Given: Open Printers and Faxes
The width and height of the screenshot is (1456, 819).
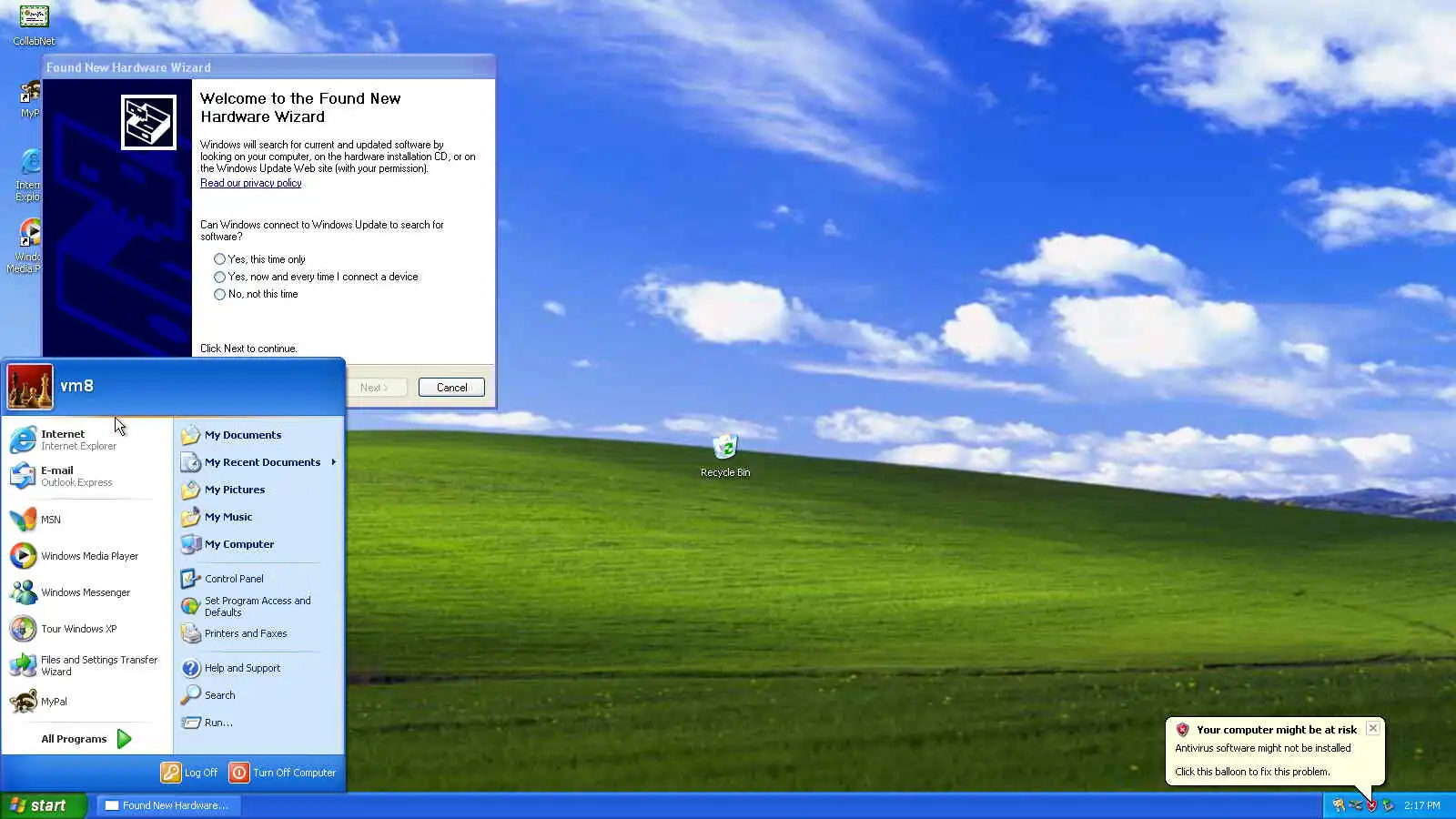Looking at the screenshot, I should point(258,633).
